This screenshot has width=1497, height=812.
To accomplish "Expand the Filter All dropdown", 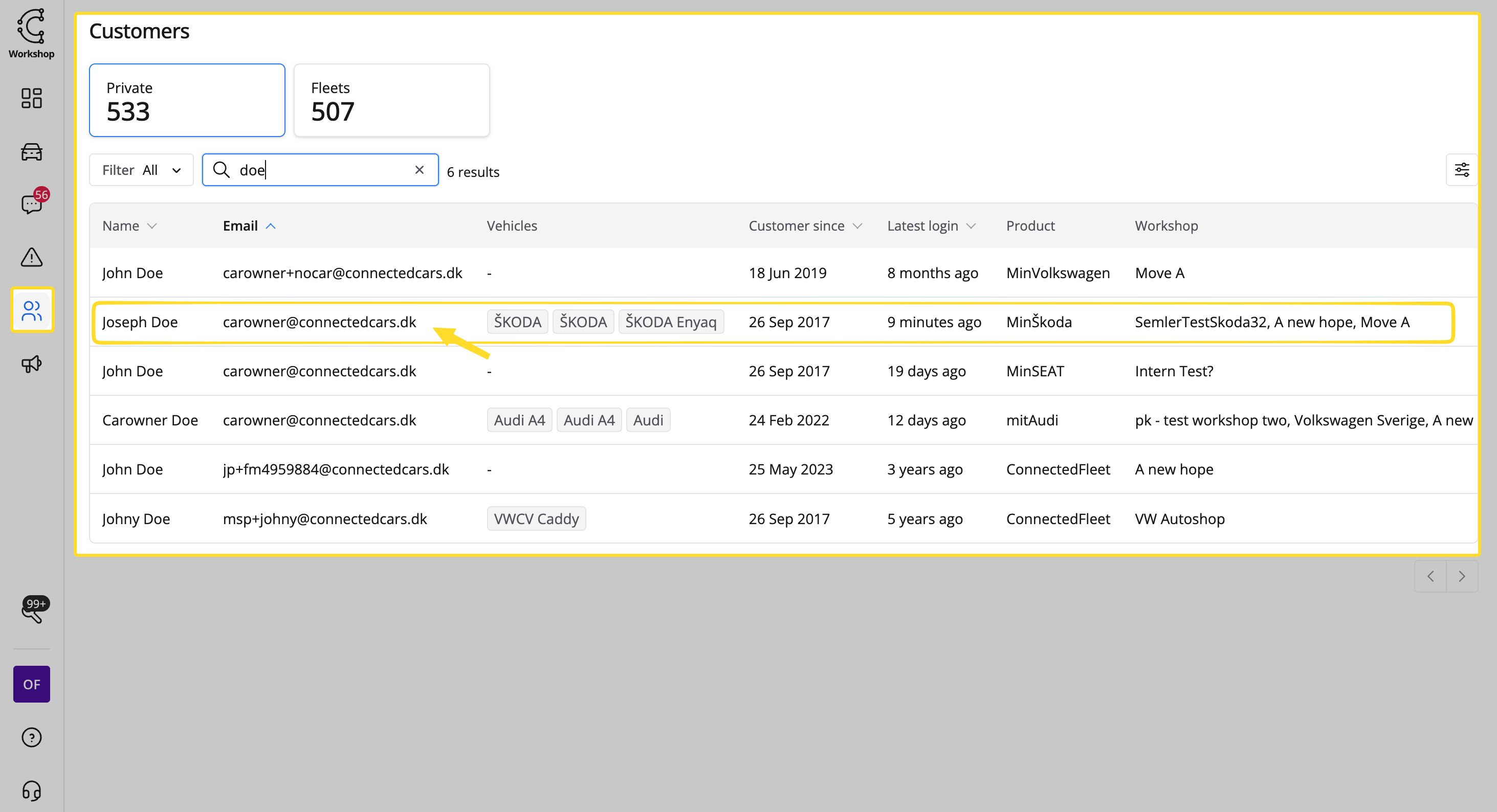I will click(x=141, y=170).
